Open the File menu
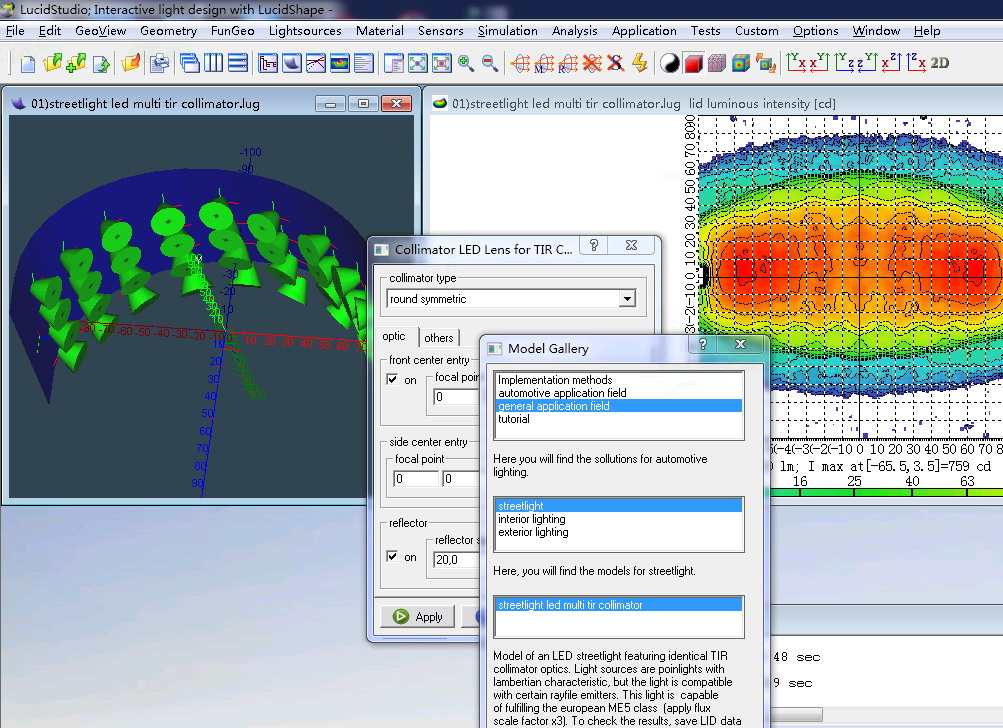The height and width of the screenshot is (728, 1003). [15, 31]
